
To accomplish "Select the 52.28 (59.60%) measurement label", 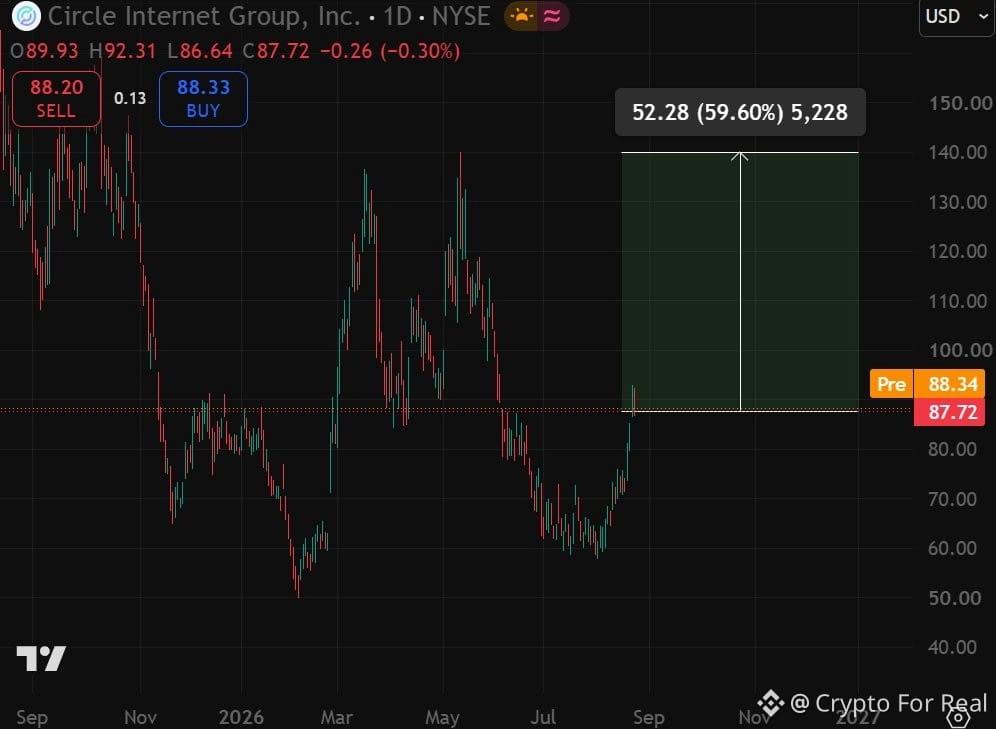I will (x=740, y=112).
